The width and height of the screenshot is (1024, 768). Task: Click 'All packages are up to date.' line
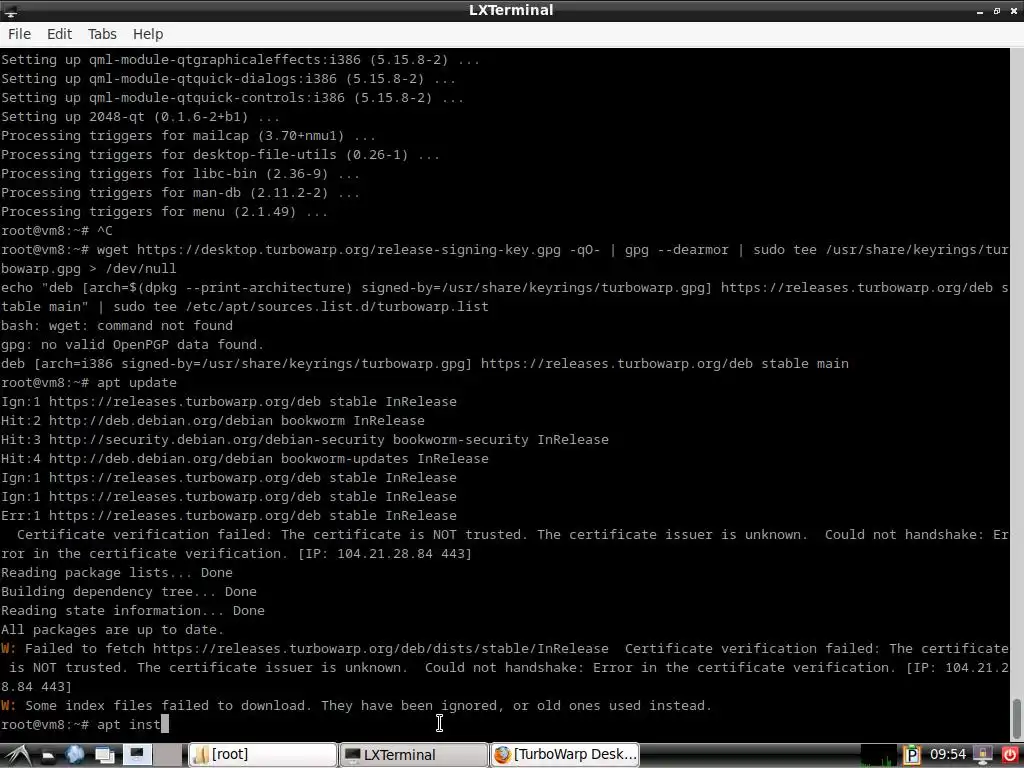tap(112, 630)
